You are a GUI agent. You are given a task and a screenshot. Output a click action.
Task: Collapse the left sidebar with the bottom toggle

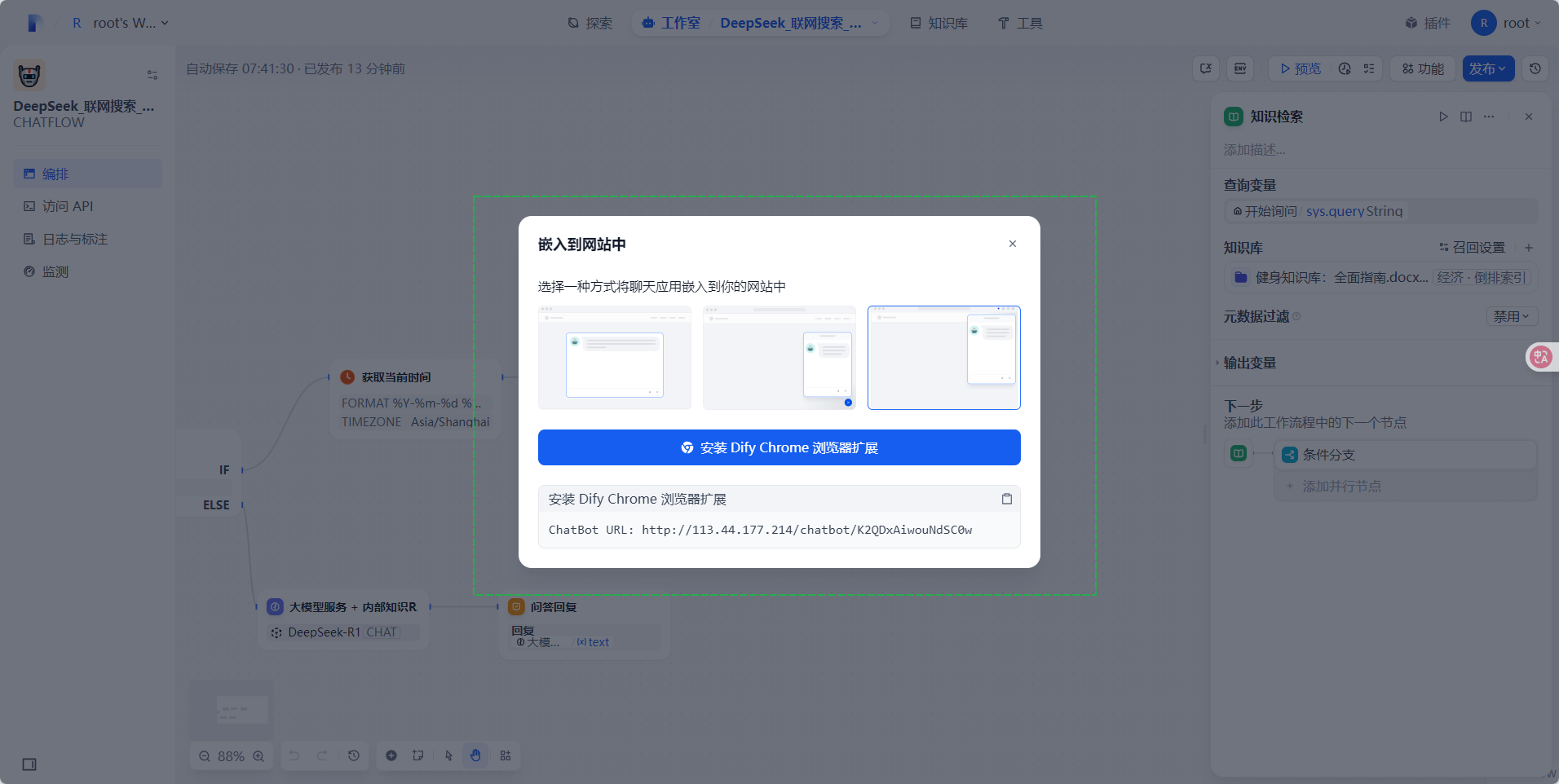(29, 764)
